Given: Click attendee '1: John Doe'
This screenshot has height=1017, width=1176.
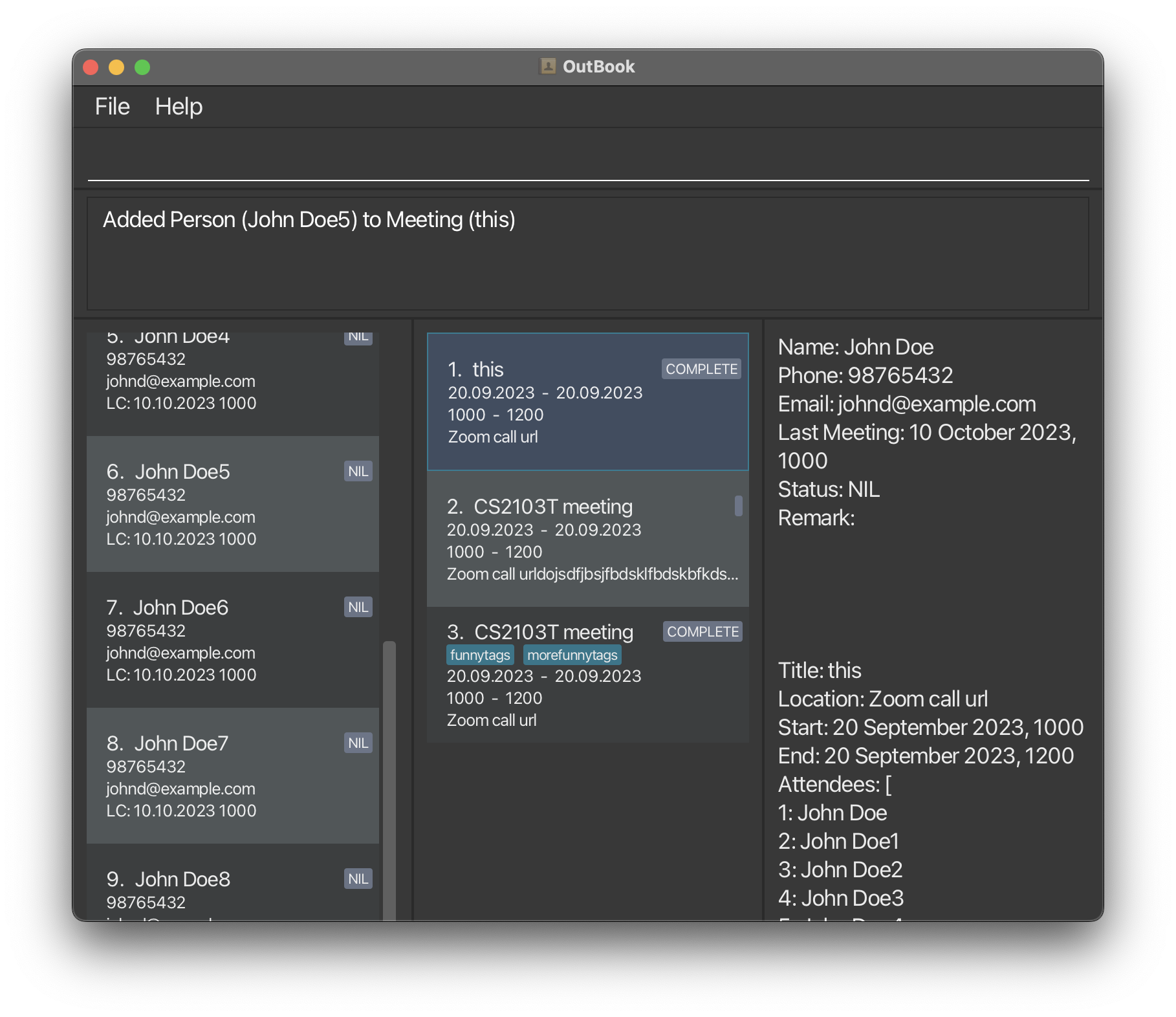Looking at the screenshot, I should coord(833,813).
